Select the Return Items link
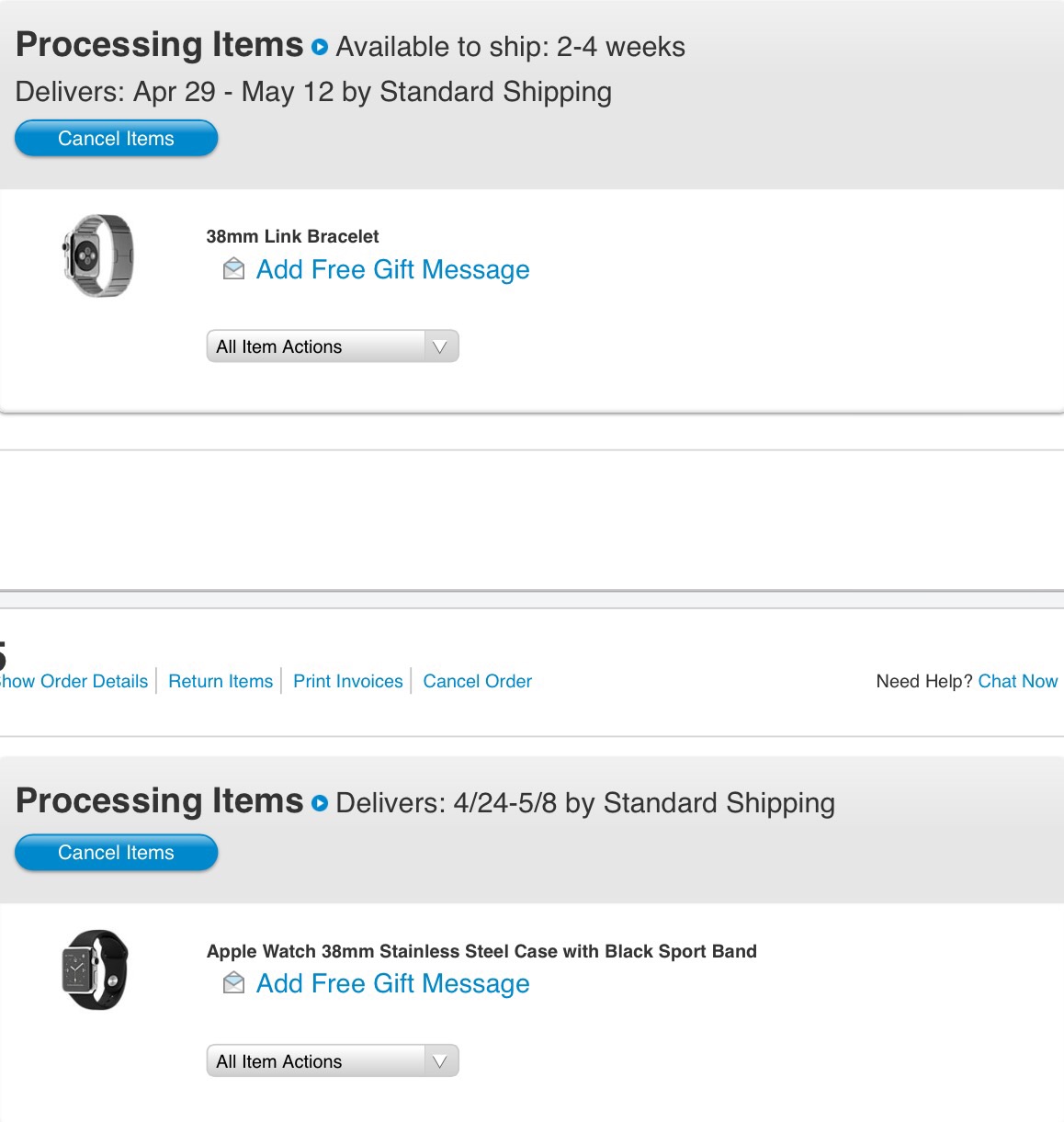Viewport: 1064px width, 1122px height. (x=221, y=681)
